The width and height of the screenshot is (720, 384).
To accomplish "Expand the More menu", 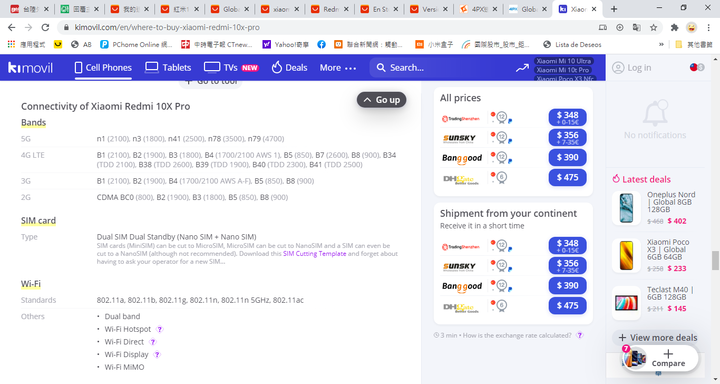I will pos(338,68).
